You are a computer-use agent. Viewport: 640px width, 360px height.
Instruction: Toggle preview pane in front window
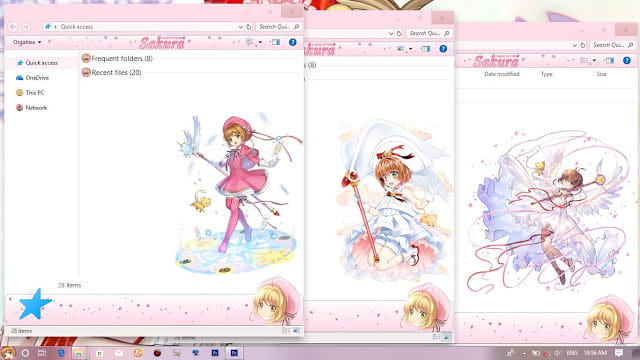click(276, 42)
